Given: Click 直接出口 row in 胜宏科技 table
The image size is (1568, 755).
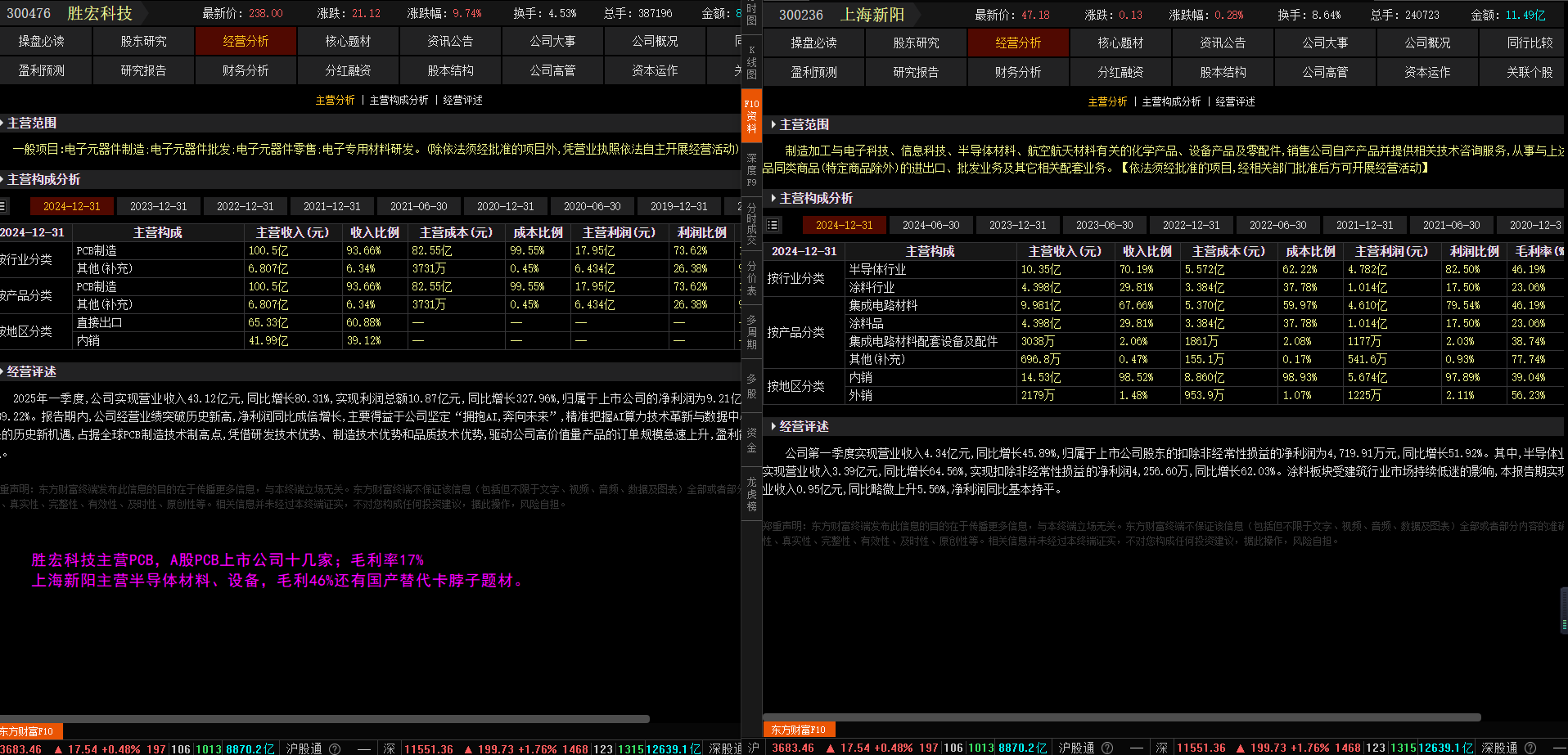Looking at the screenshot, I should pyautogui.click(x=406, y=322).
